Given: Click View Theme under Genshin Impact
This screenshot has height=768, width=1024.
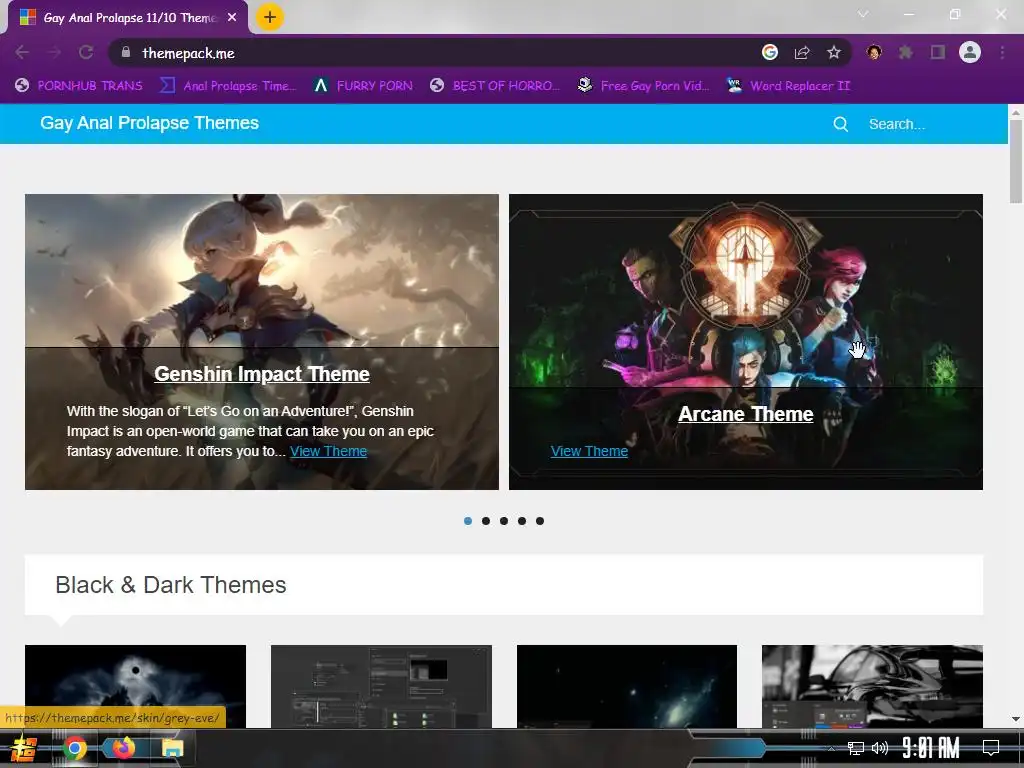Looking at the screenshot, I should (328, 451).
